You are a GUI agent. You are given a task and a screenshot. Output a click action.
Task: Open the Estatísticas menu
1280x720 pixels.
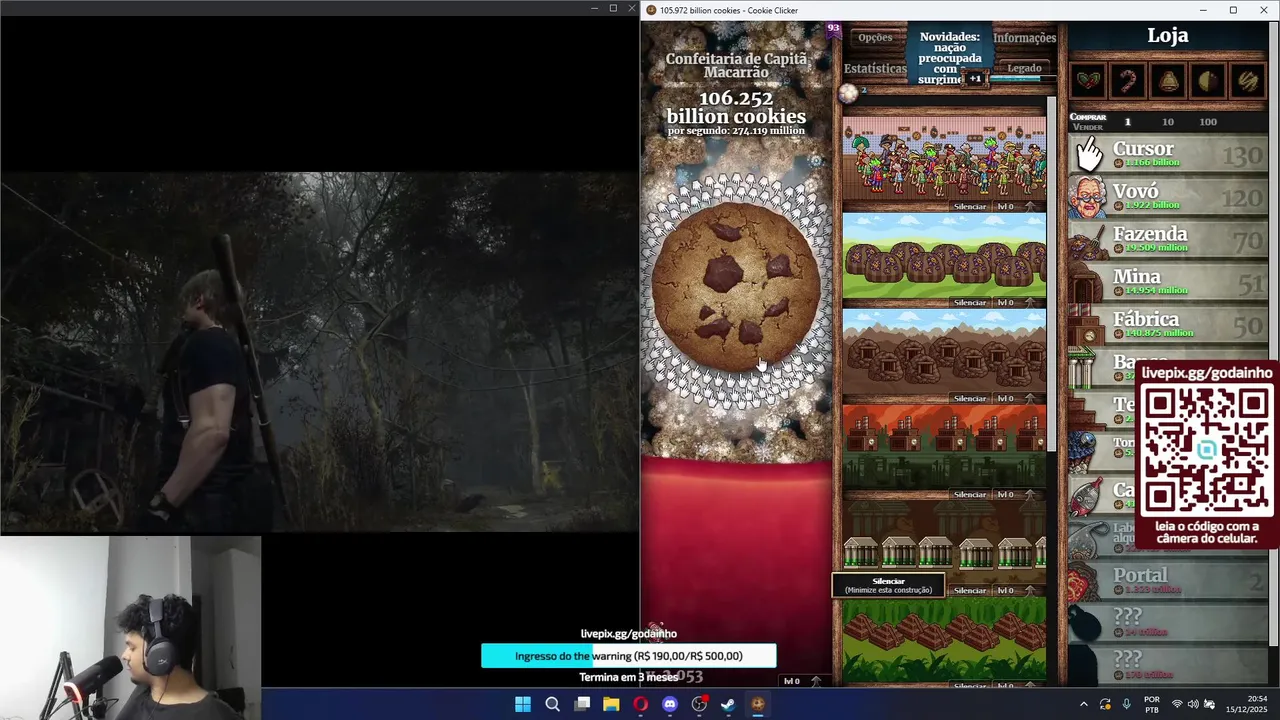tap(875, 69)
